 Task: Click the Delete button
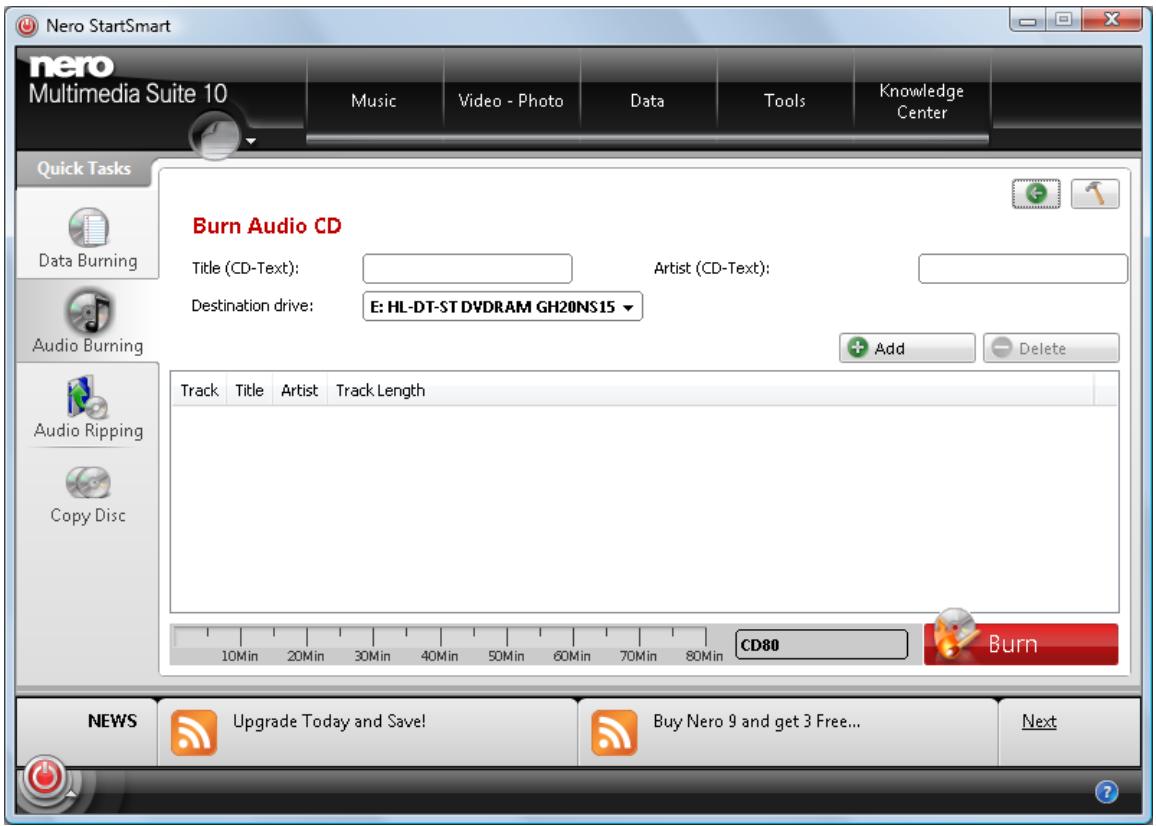coord(1051,348)
